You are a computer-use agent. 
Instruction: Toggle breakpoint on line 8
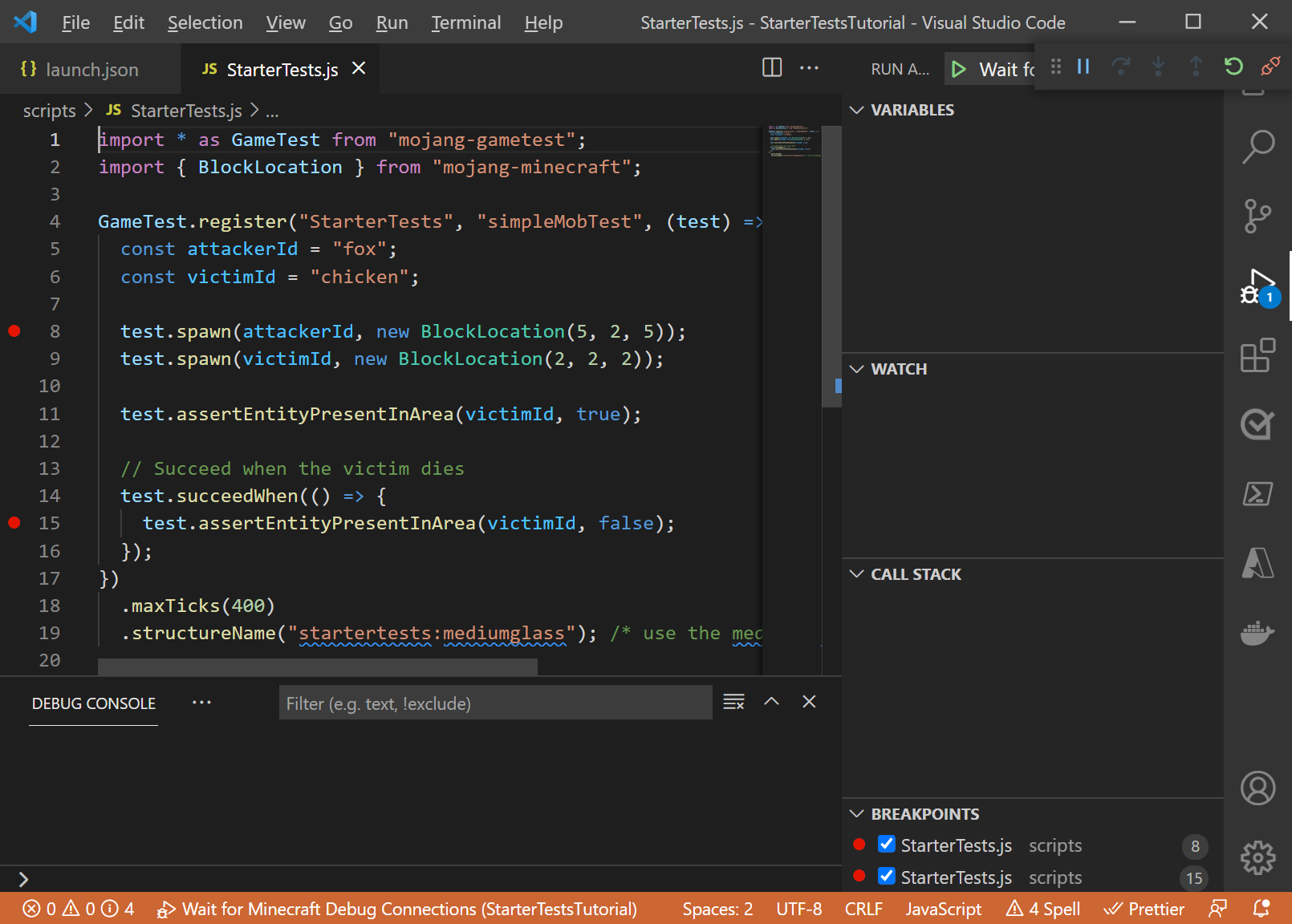tap(14, 330)
